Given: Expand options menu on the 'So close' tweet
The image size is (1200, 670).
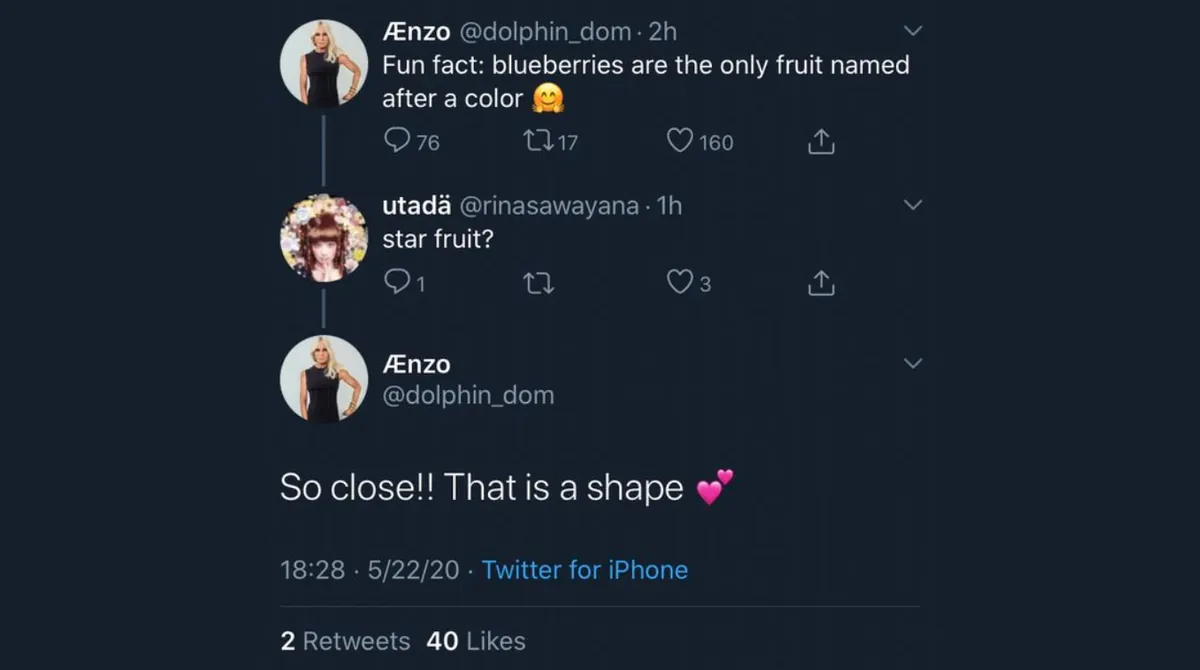Looking at the screenshot, I should click(912, 363).
